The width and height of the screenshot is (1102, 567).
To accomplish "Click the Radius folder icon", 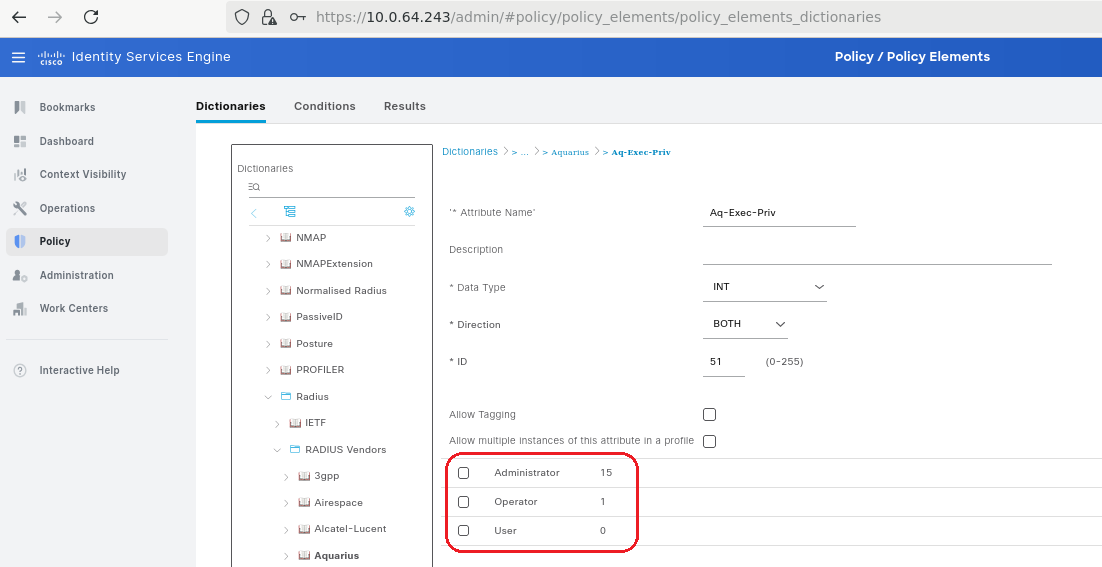I will [x=285, y=396].
